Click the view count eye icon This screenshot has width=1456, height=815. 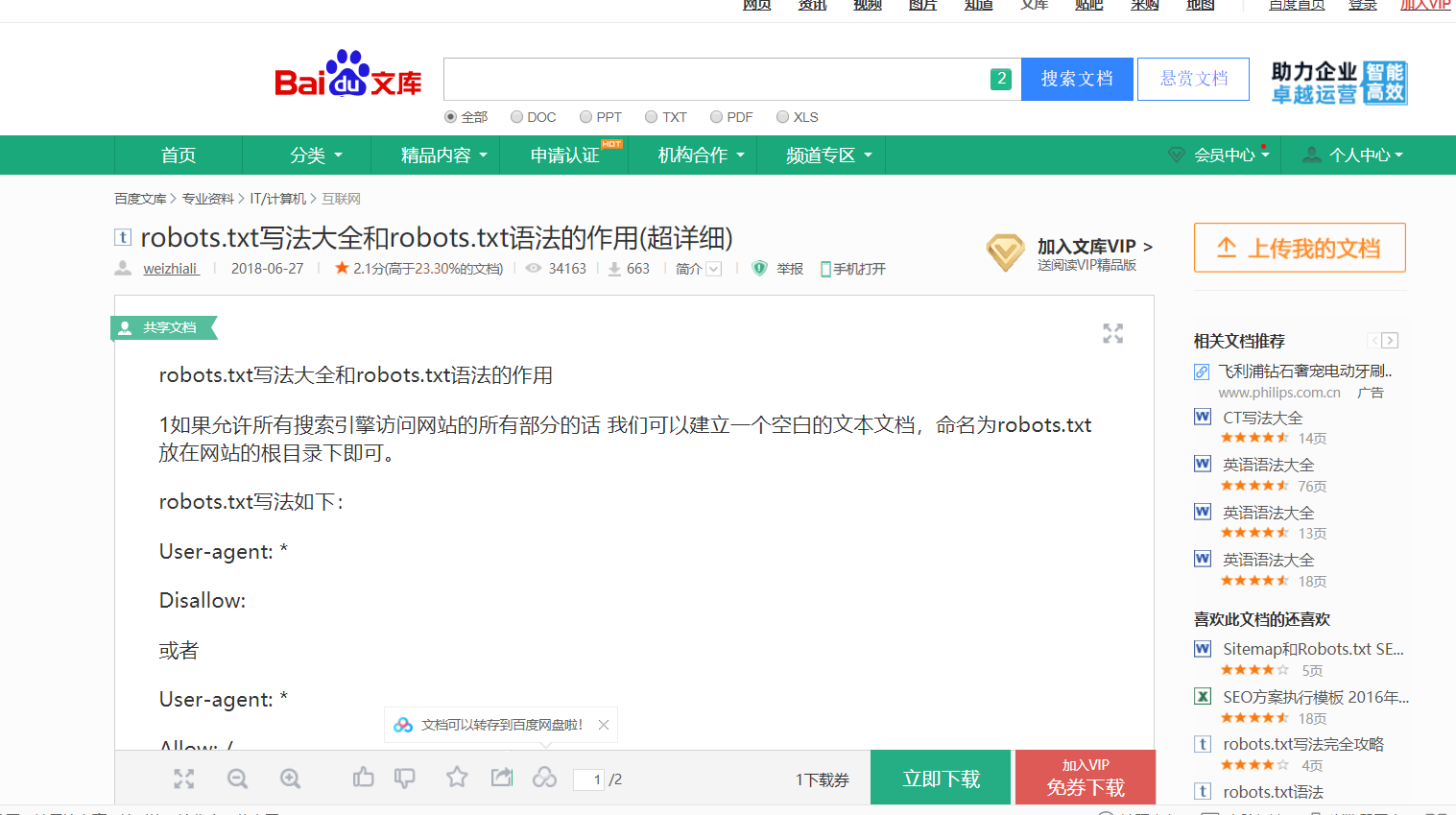534,269
